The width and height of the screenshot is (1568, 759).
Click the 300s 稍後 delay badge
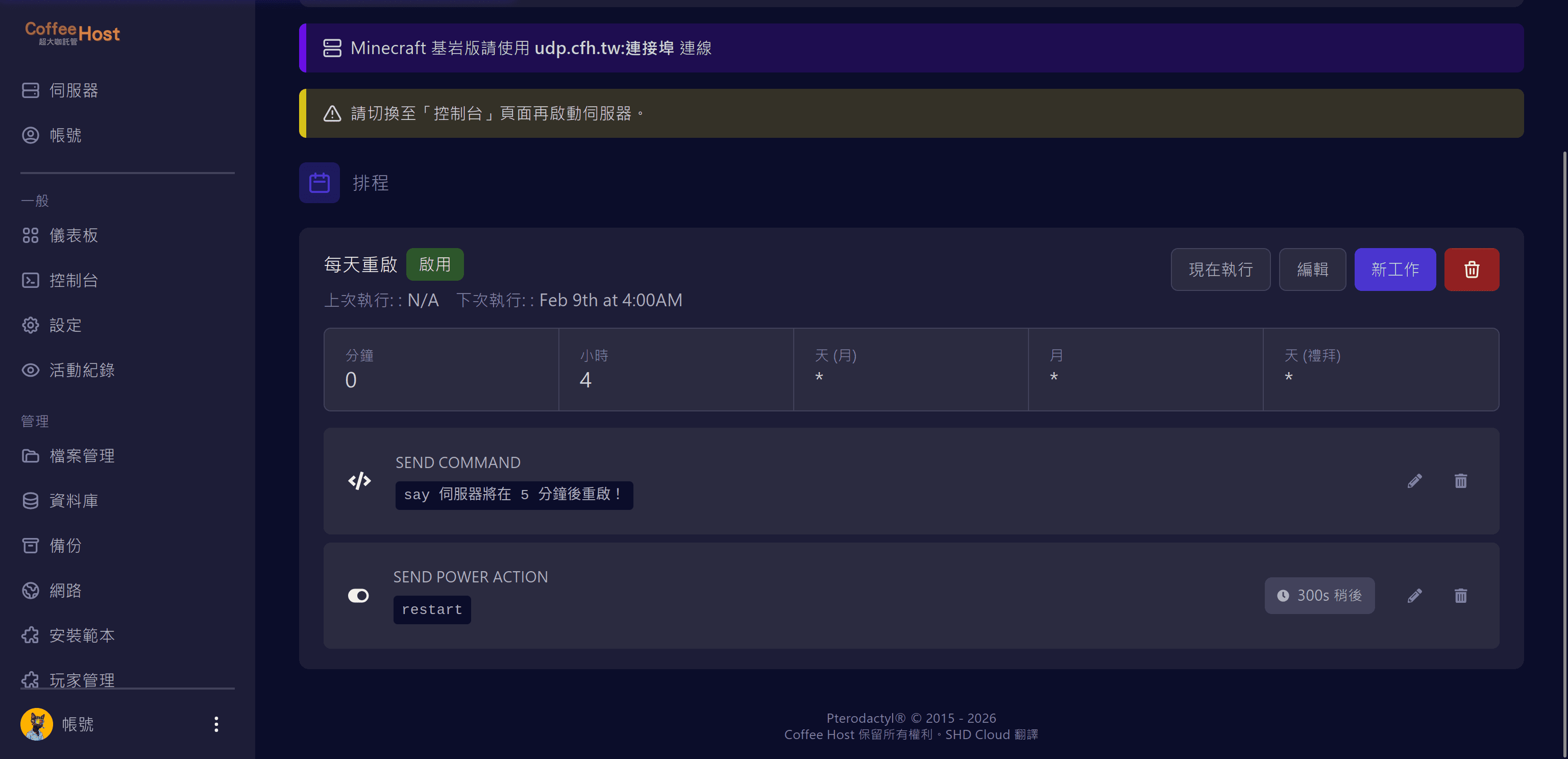[x=1319, y=595]
